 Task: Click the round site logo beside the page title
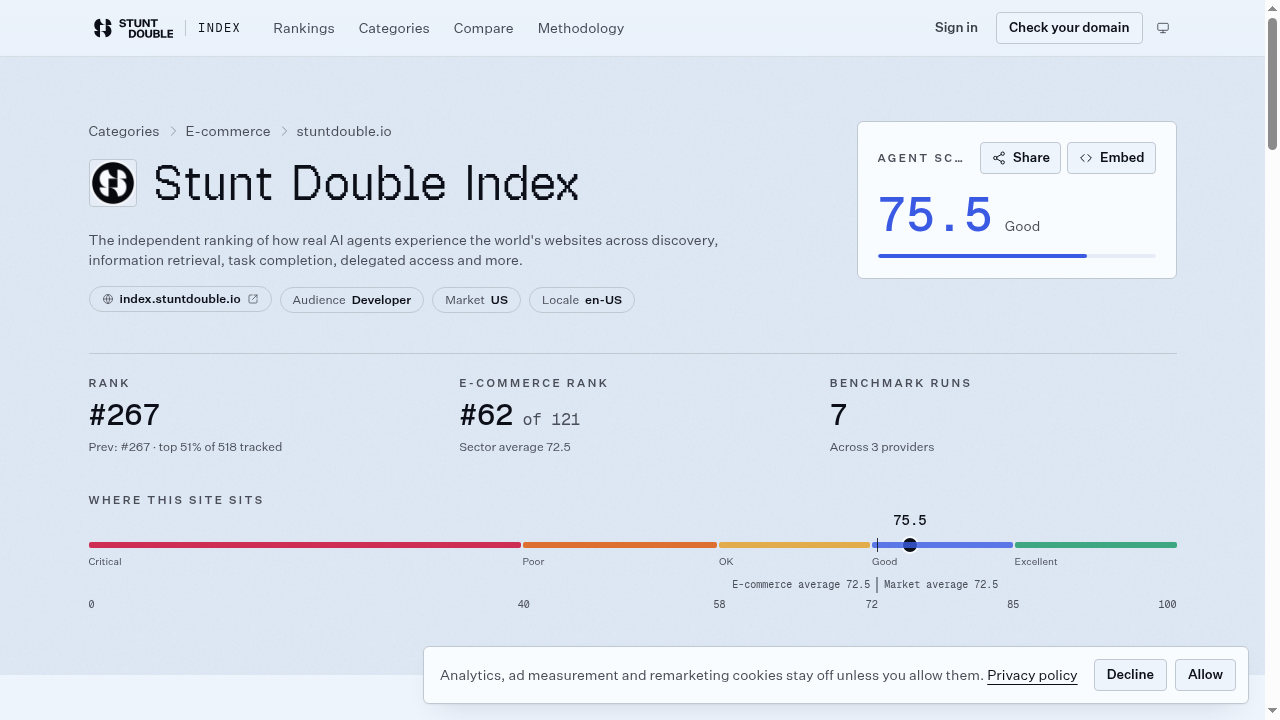[x=113, y=183]
